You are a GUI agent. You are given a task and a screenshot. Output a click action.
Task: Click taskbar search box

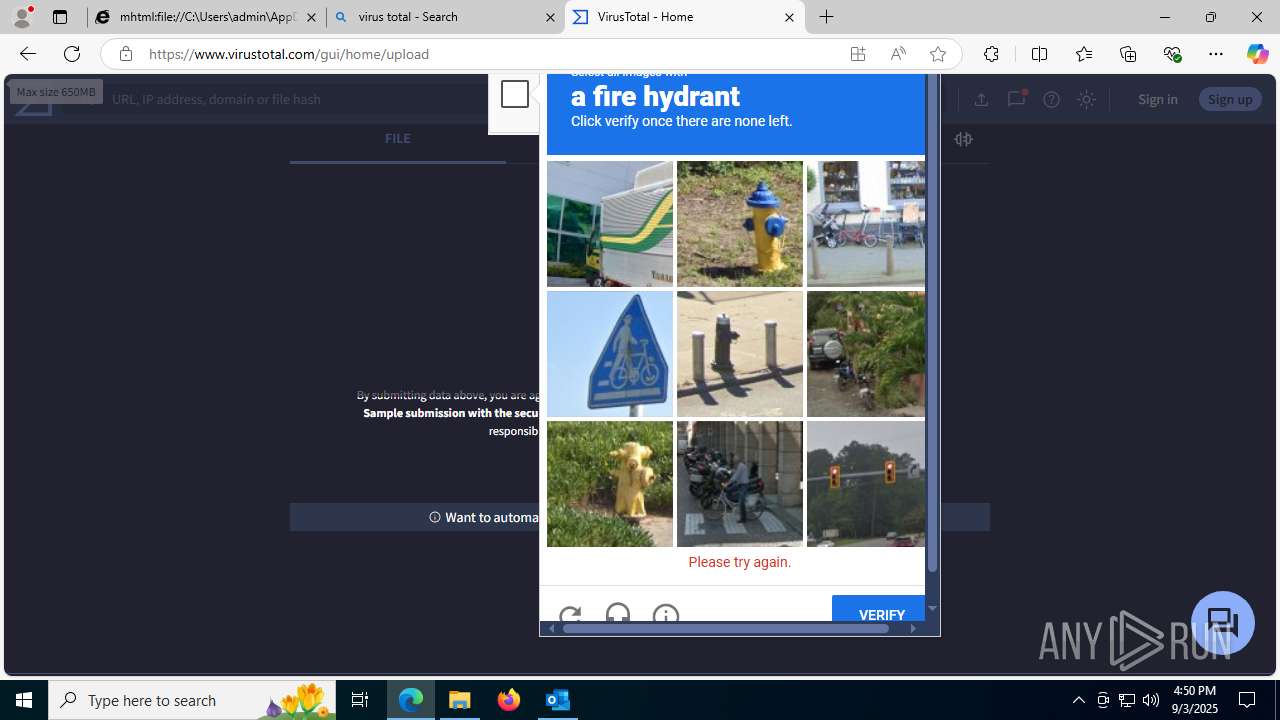click(x=192, y=700)
